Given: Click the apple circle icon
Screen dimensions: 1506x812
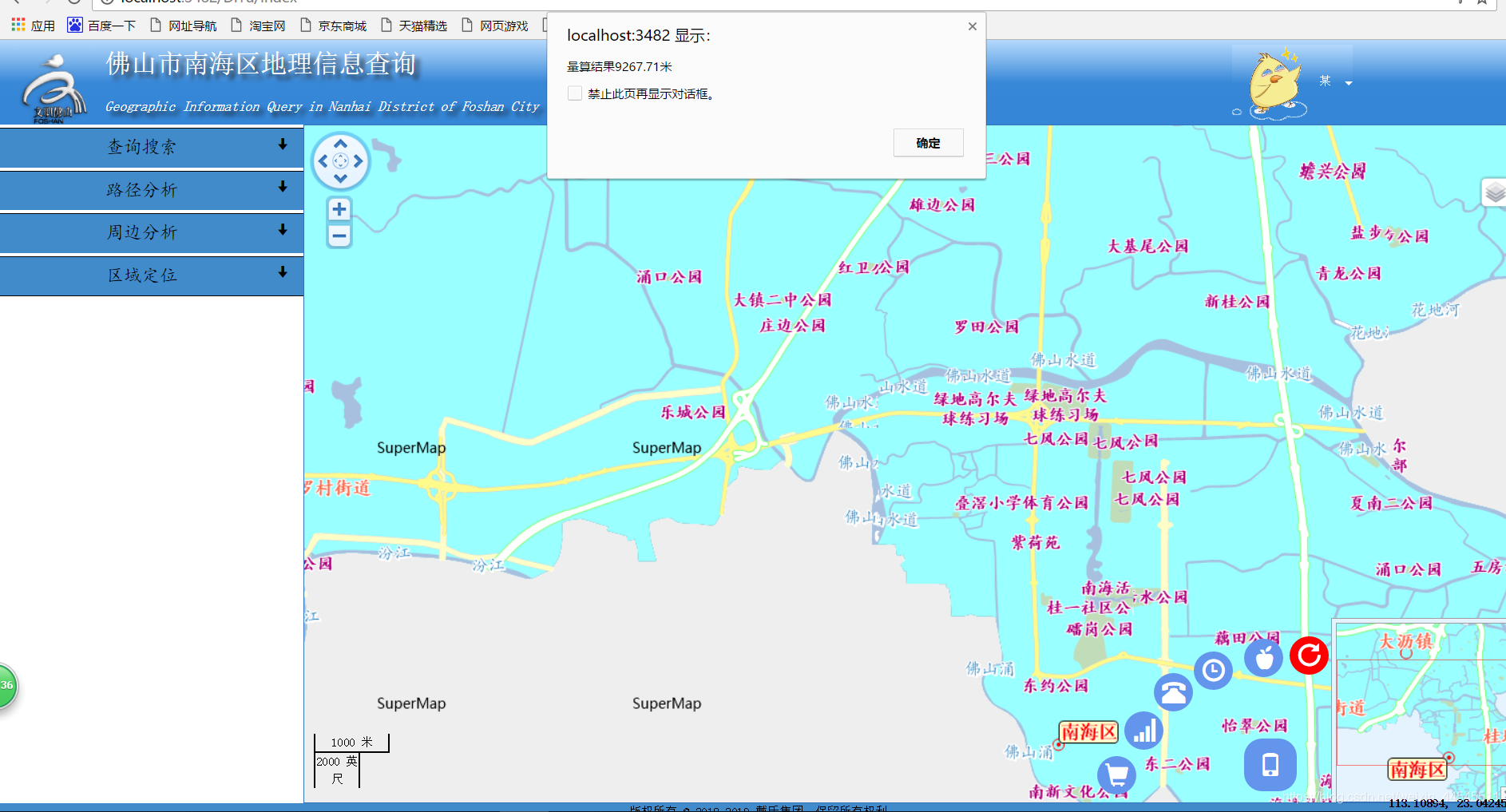Looking at the screenshot, I should (x=1264, y=658).
